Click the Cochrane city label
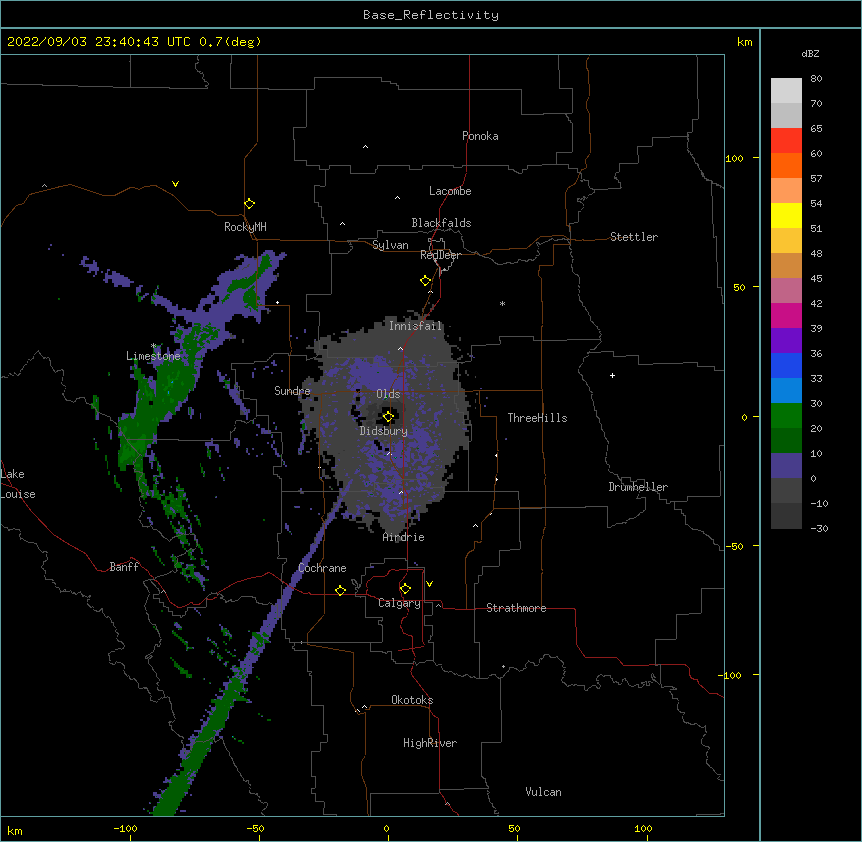 322,568
